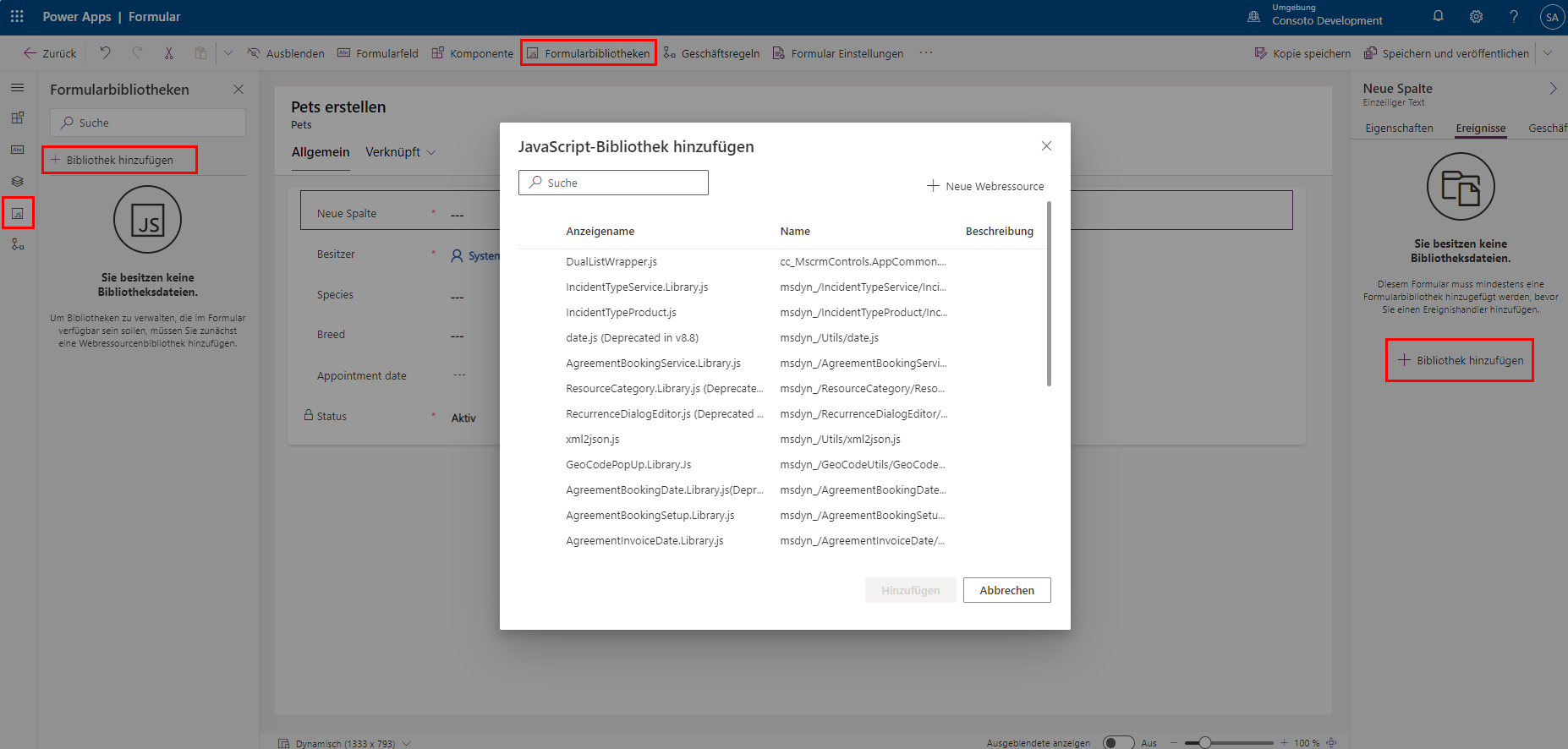Open notifications bell in header
The height and width of the screenshot is (749, 1568).
pyautogui.click(x=1438, y=16)
